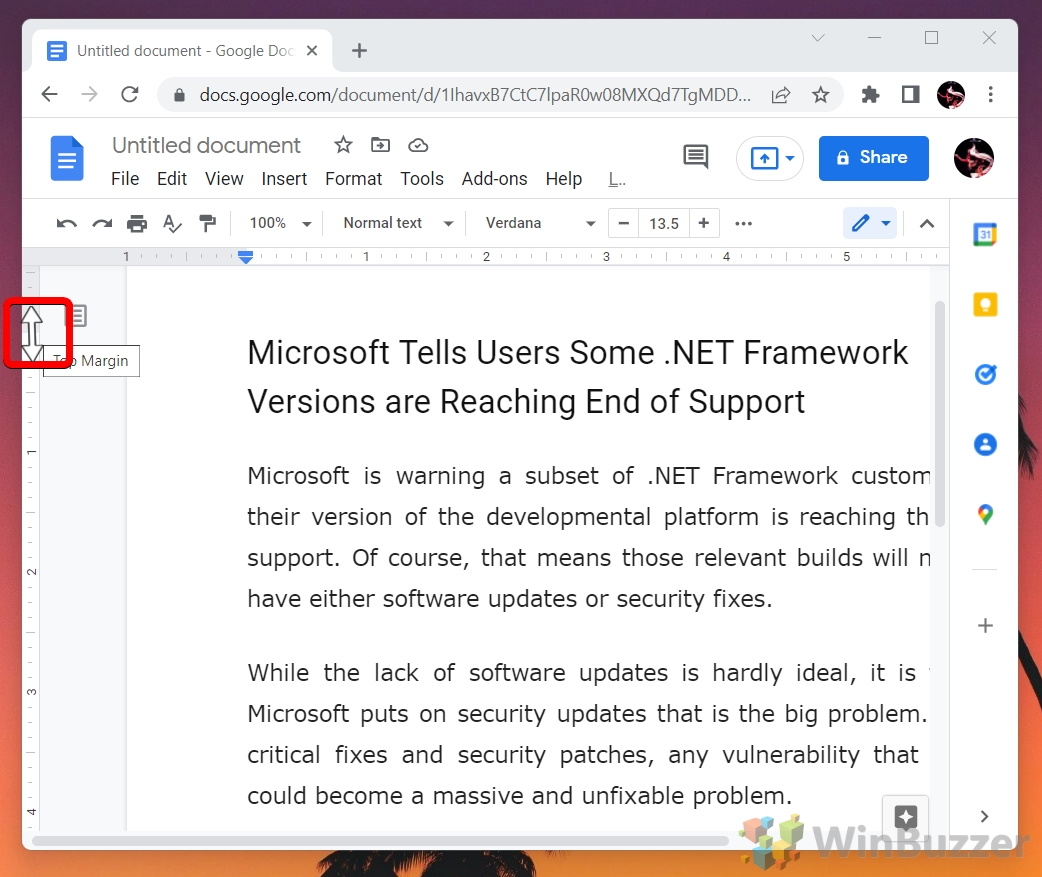Run spelling and grammar check icon
The width and height of the screenshot is (1042, 877).
pos(172,223)
